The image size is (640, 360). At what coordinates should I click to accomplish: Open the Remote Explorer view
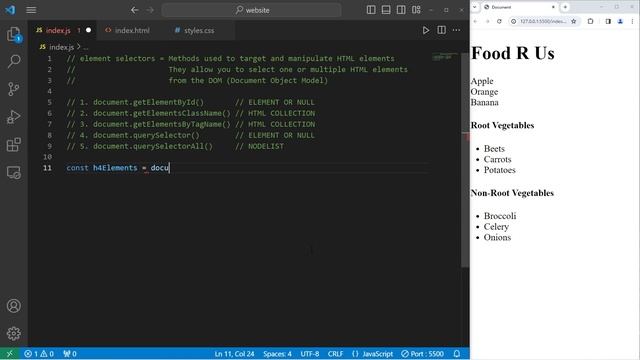[14, 172]
